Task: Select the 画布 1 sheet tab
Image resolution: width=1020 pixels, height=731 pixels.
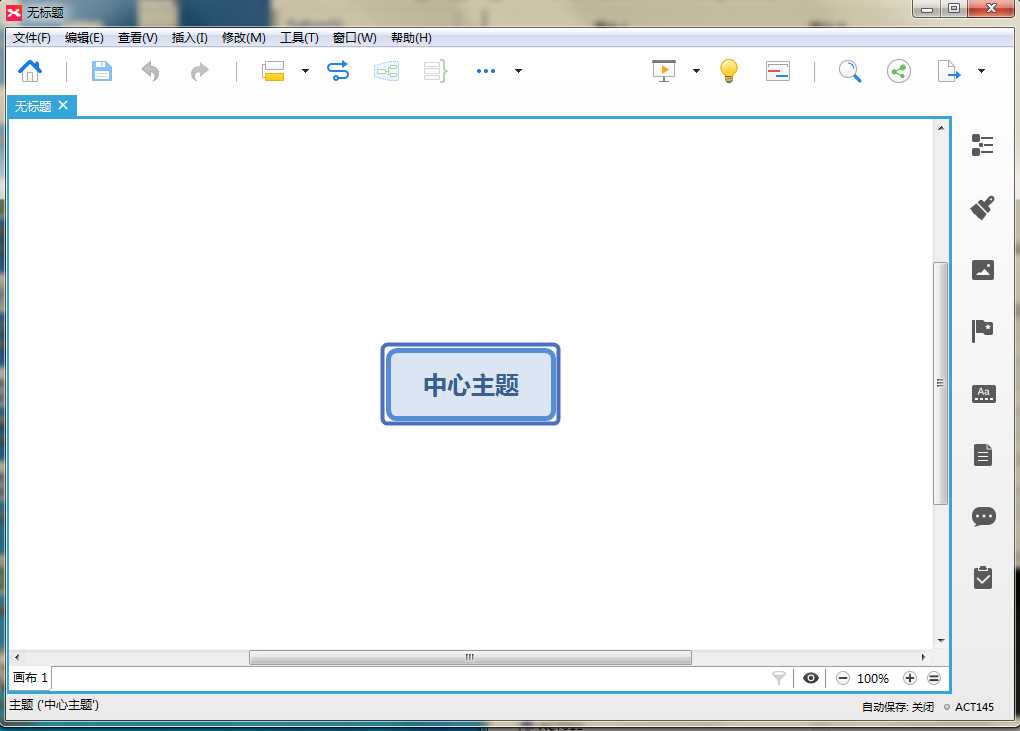Action: click(31, 678)
